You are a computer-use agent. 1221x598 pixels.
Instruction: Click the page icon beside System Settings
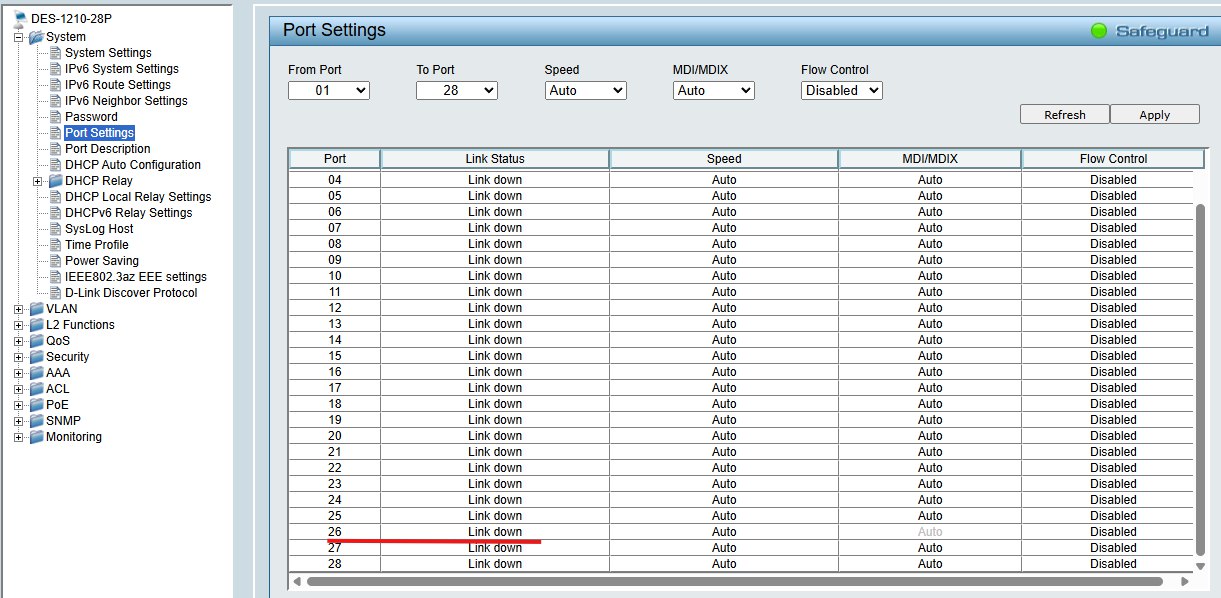[x=56, y=53]
